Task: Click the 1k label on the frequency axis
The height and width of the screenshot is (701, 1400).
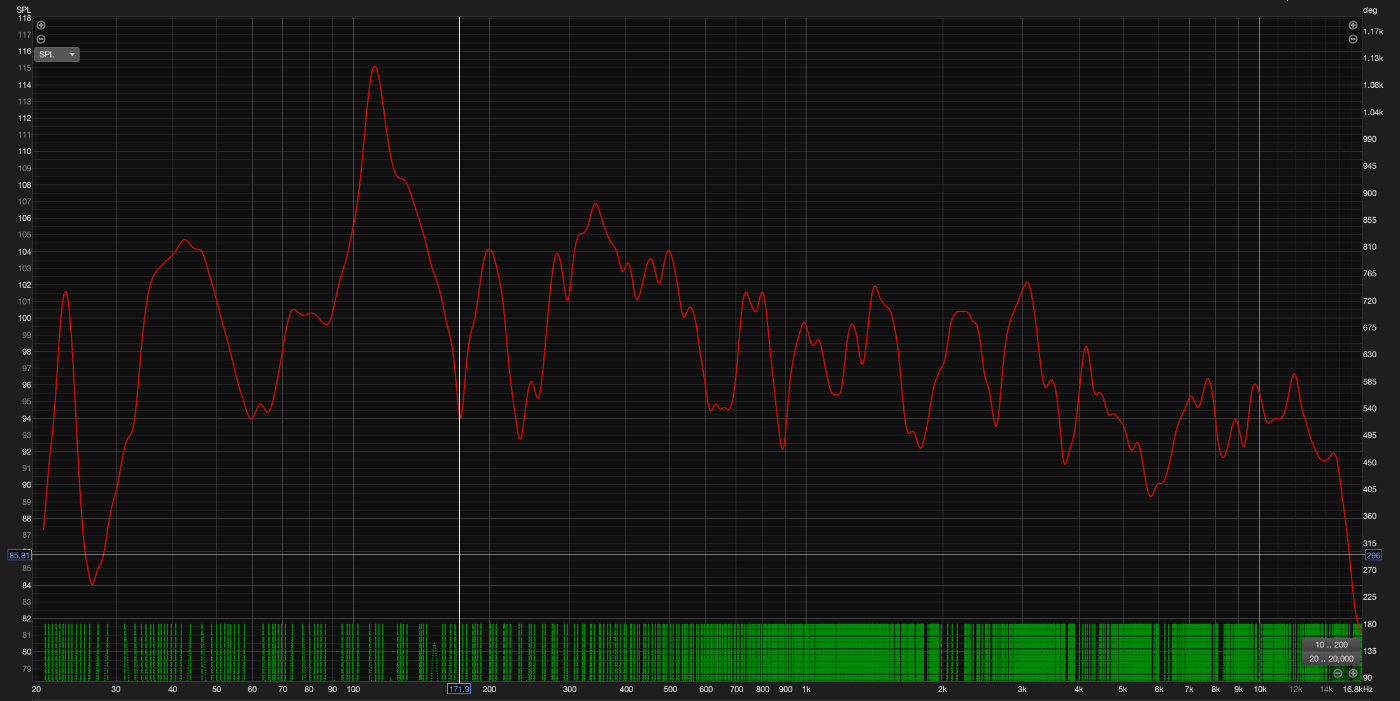Action: (806, 689)
